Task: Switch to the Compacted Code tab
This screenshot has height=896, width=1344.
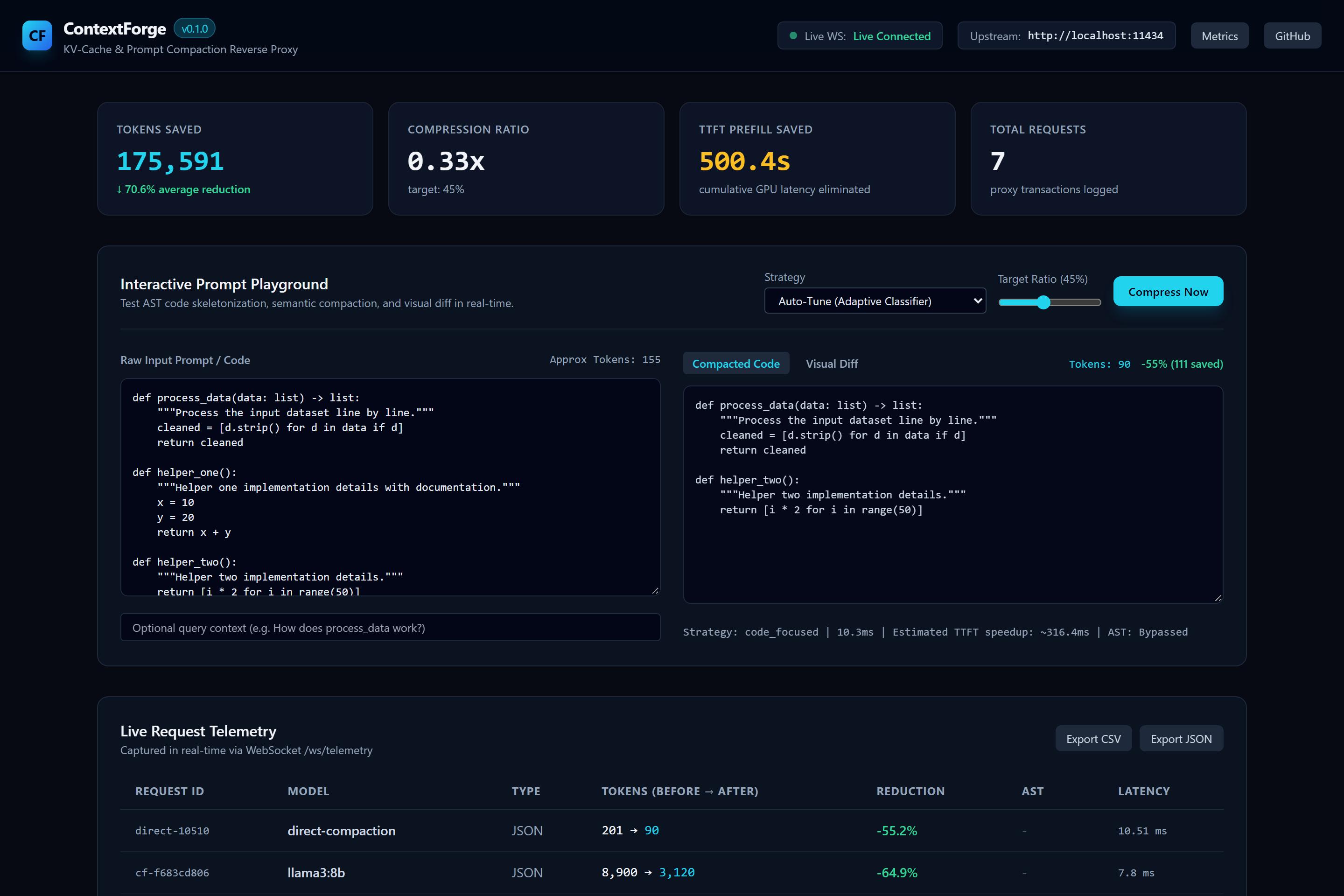Action: (736, 364)
